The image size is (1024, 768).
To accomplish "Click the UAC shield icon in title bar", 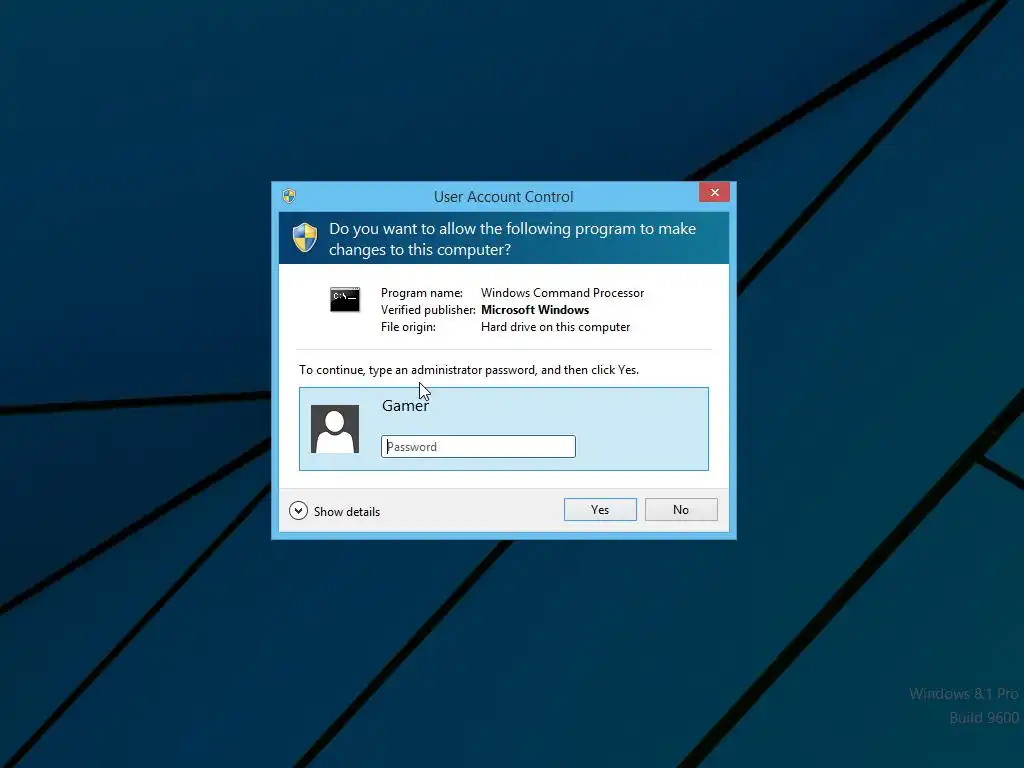I will click(289, 196).
